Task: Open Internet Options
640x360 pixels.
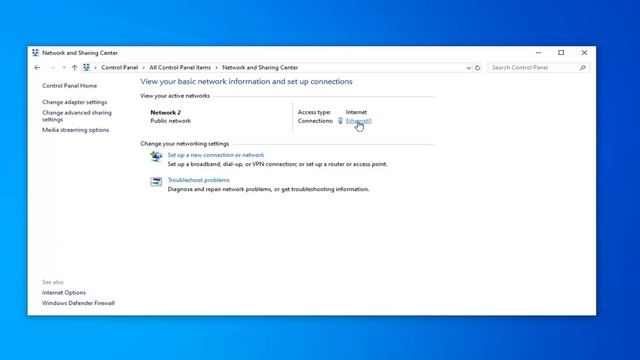Action: click(x=64, y=293)
